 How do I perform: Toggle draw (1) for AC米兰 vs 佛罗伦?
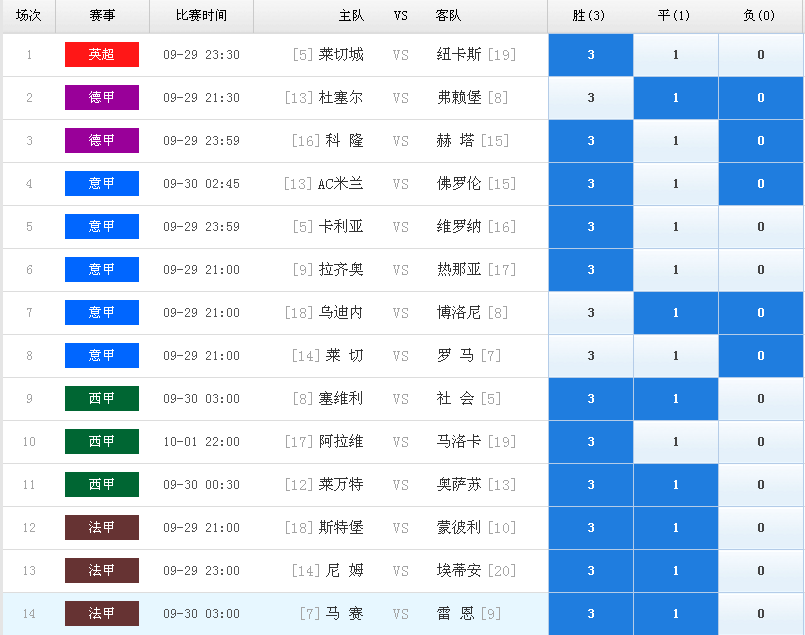click(x=676, y=184)
